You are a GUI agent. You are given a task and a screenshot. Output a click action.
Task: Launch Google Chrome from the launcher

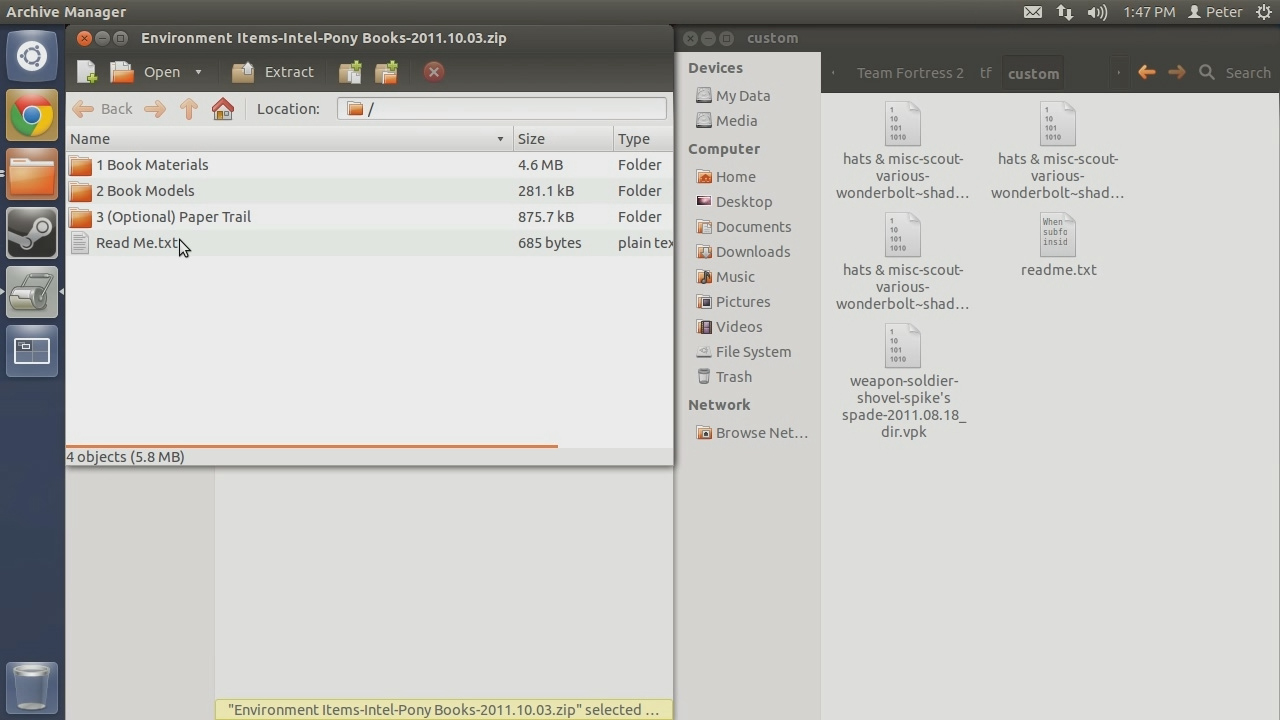pos(32,116)
